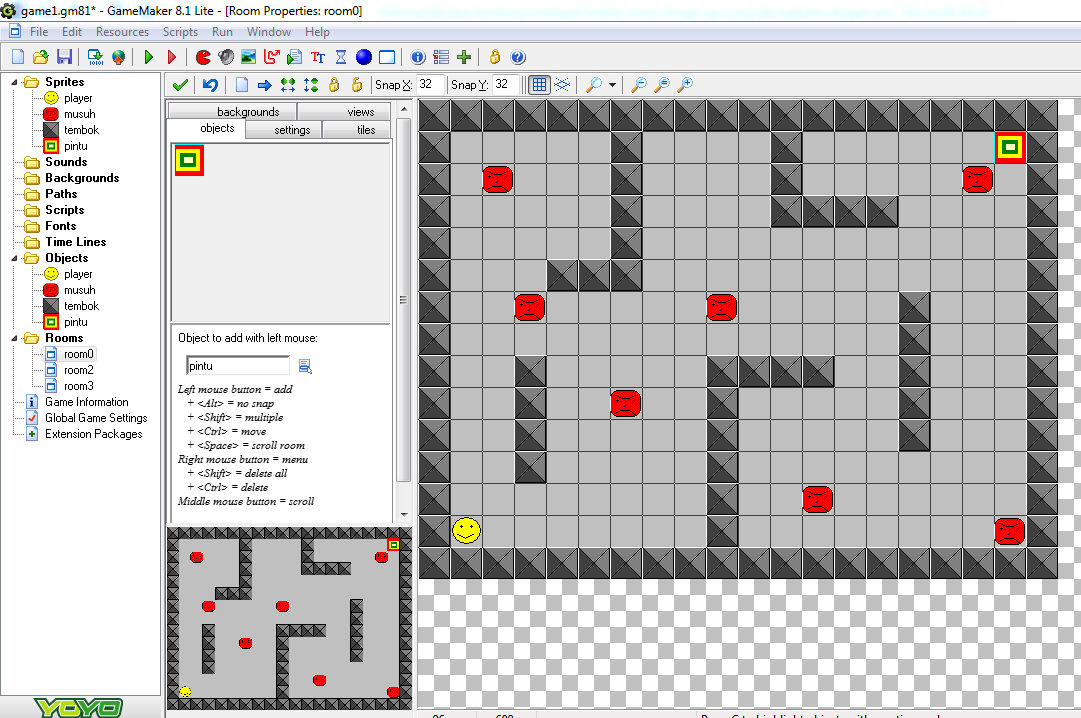Open an existing game file
Viewport: 1081px width, 718px height.
click(41, 57)
